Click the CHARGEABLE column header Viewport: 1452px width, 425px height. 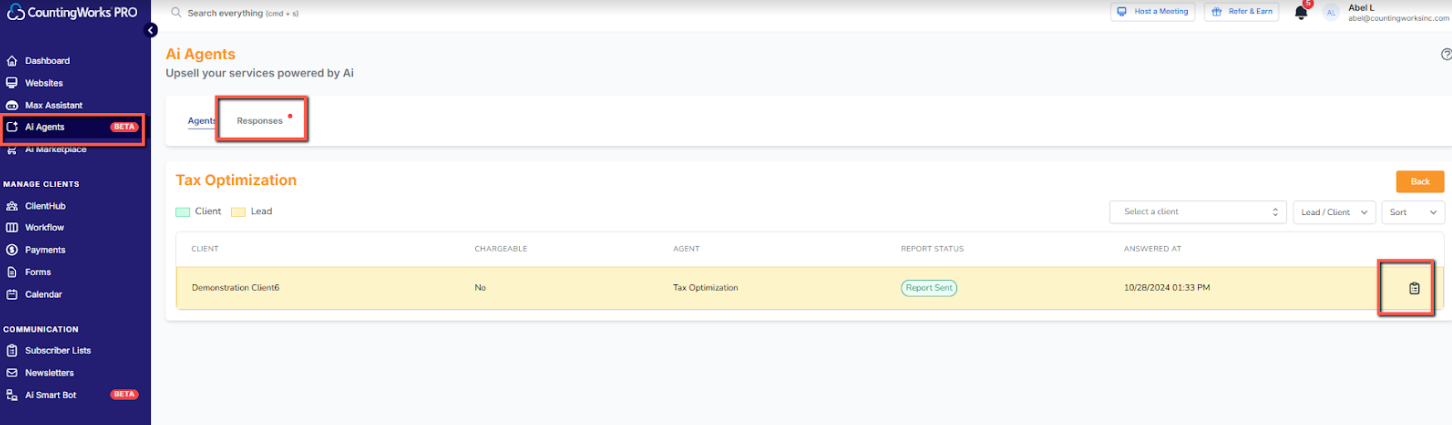[x=500, y=249]
